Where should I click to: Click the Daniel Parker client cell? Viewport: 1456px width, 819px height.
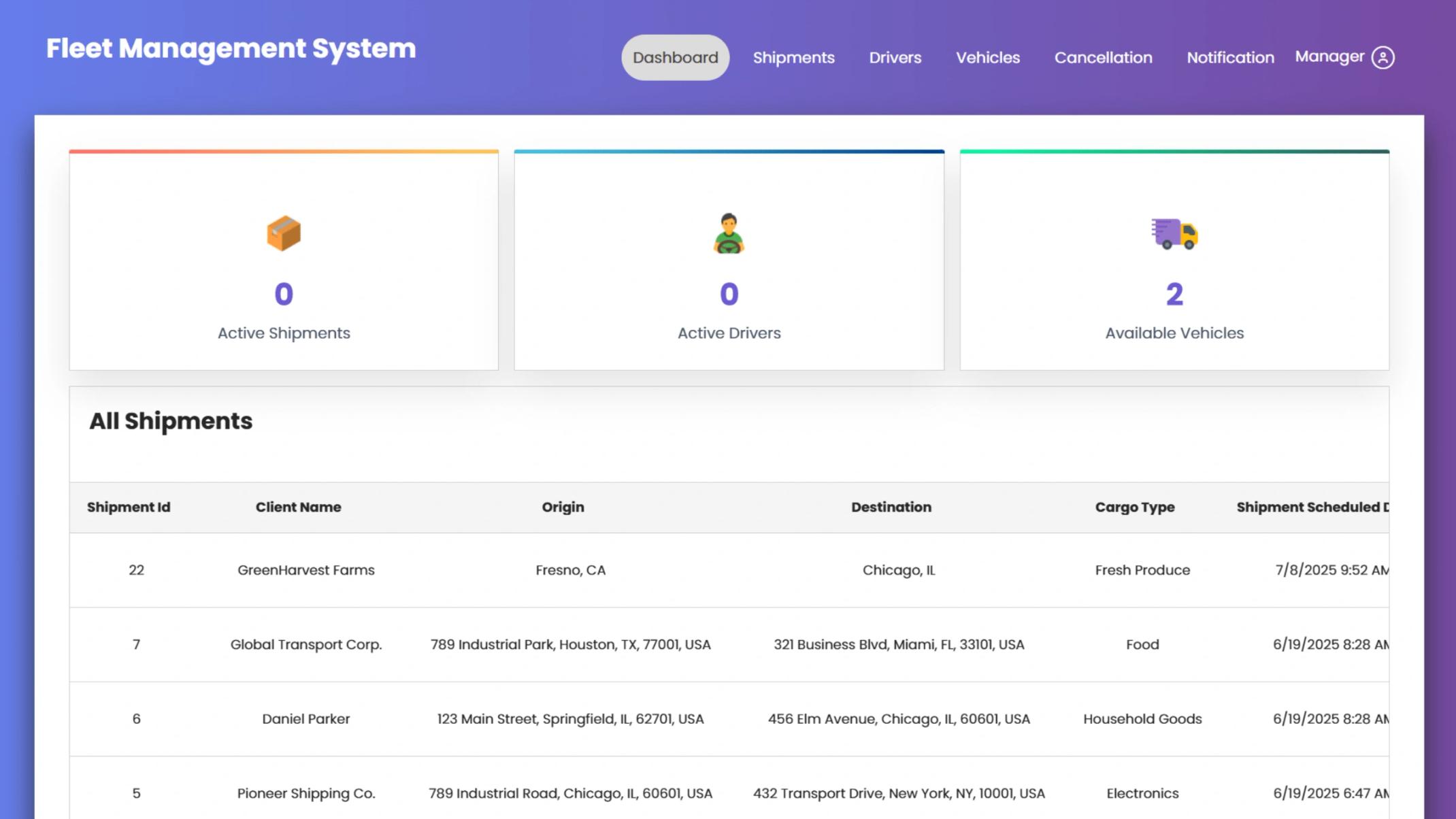point(305,718)
